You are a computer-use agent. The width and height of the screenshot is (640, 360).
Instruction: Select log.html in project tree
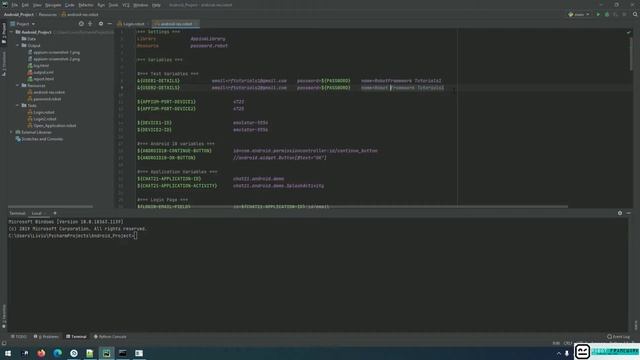tap(38, 65)
